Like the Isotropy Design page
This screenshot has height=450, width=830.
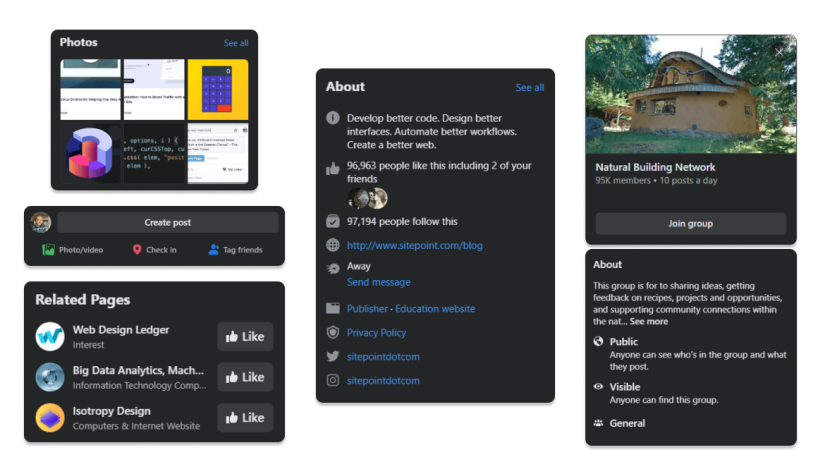click(x=245, y=418)
